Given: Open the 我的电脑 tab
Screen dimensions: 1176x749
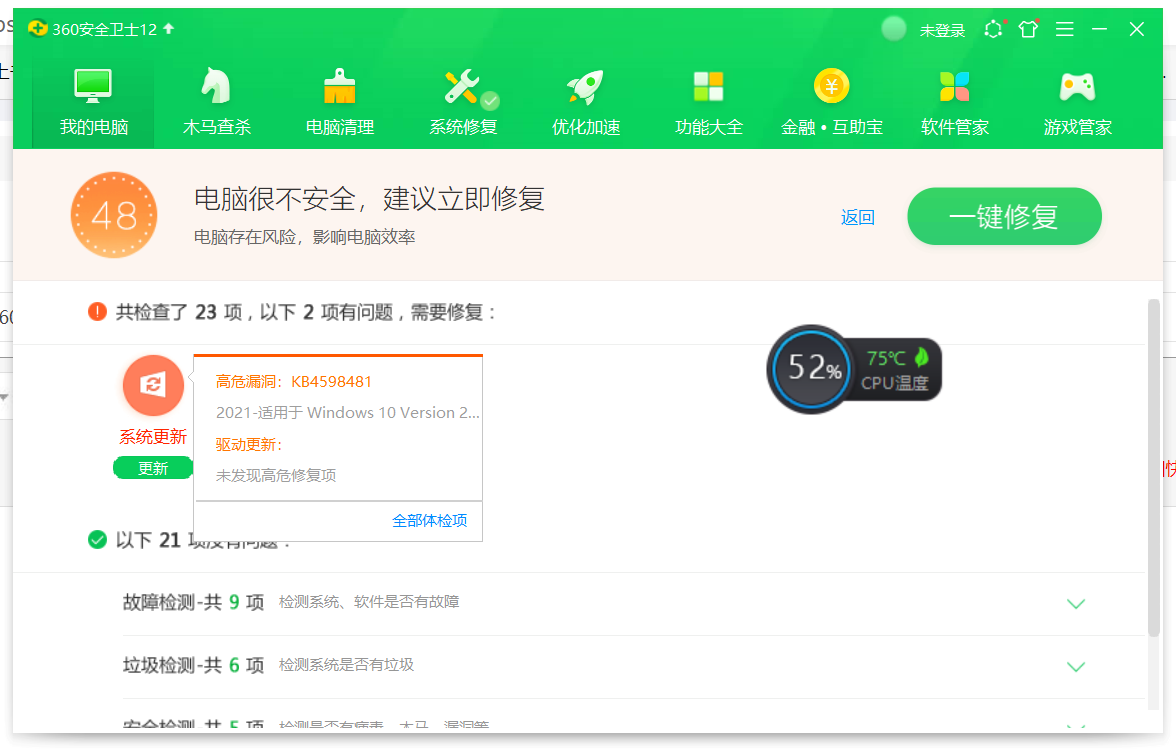Looking at the screenshot, I should coord(93,102).
